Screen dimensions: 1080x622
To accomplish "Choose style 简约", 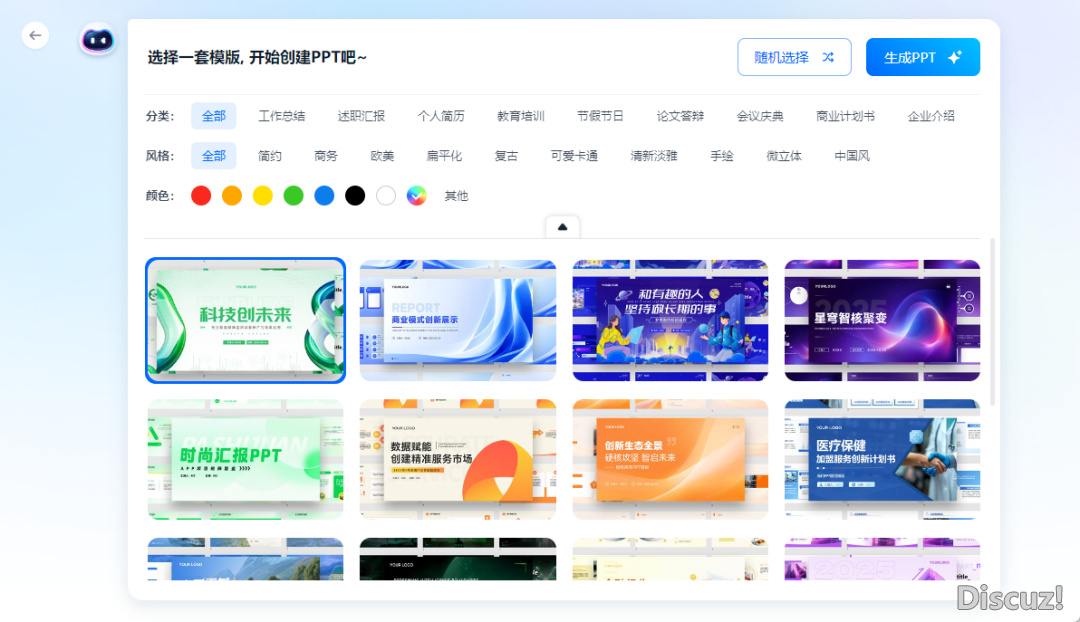I will (269, 156).
